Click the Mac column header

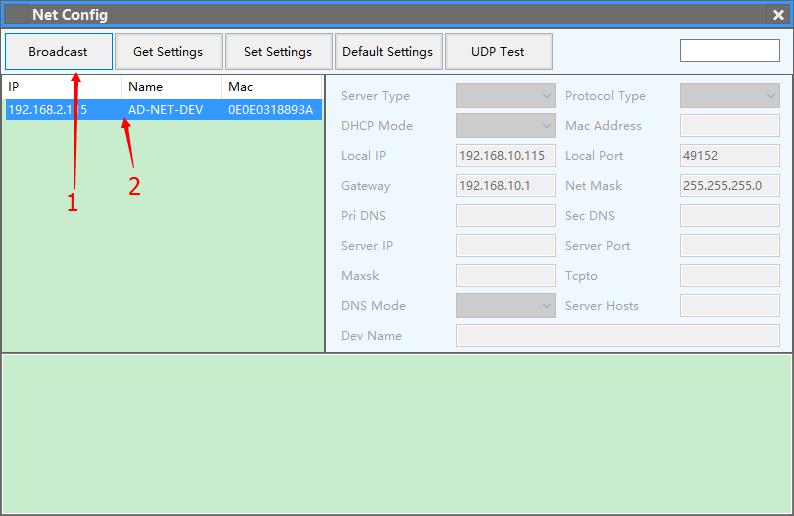click(272, 87)
